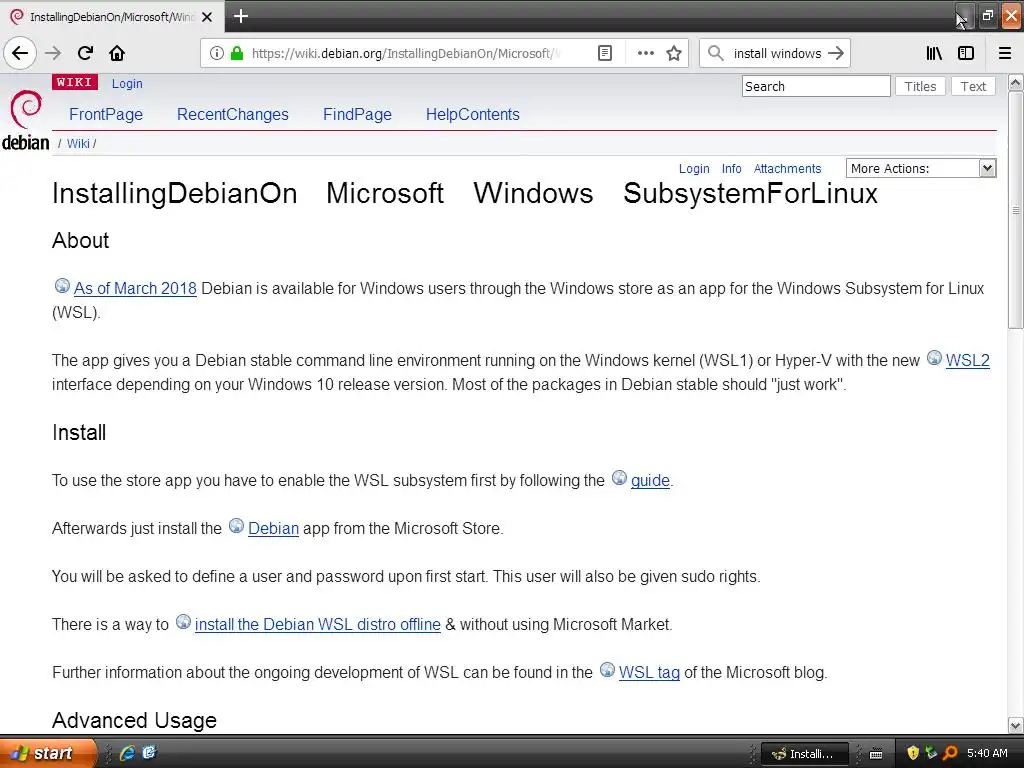This screenshot has height=768, width=1024.
Task: Follow the WSL tag link
Action: (649, 672)
